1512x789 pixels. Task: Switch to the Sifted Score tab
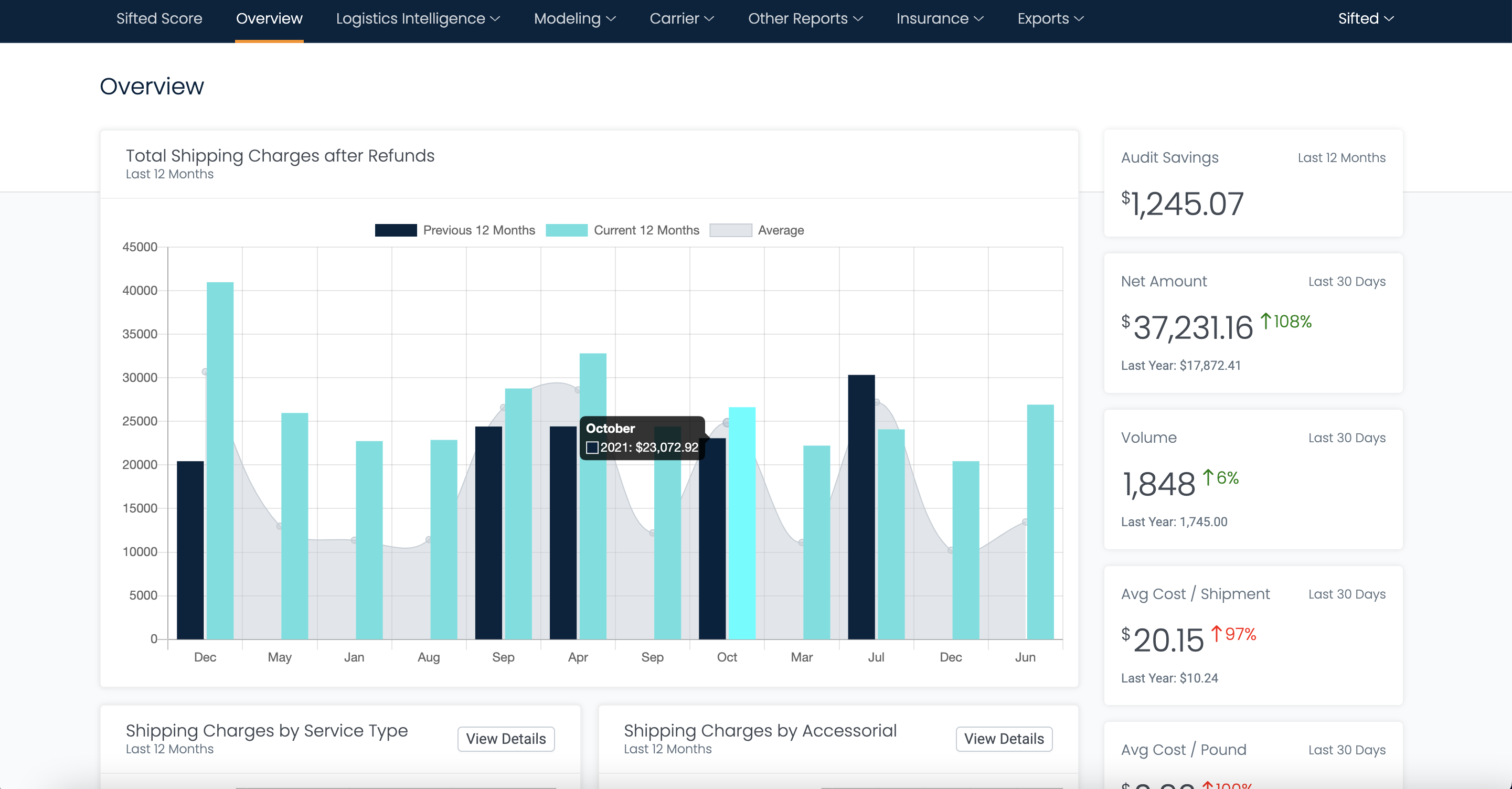click(x=159, y=18)
